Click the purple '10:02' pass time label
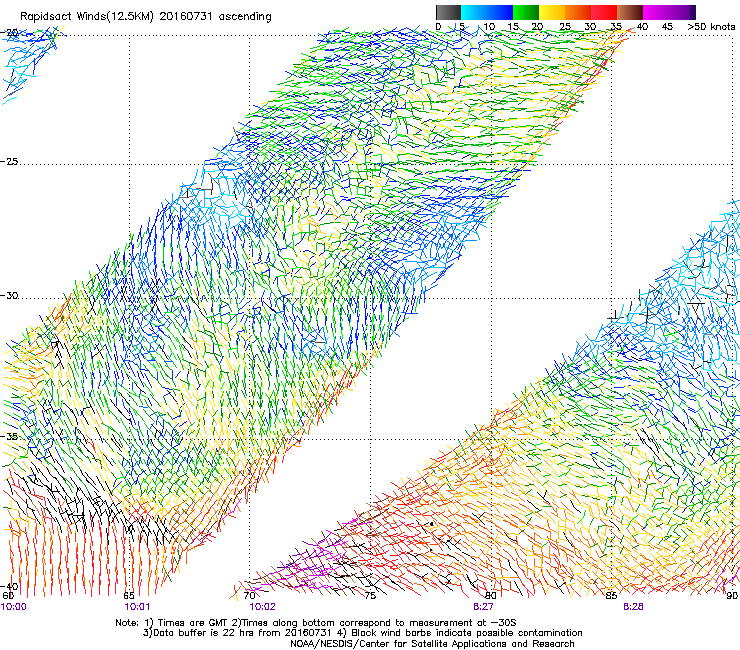Viewport: 740px width, 650px height. click(x=262, y=607)
